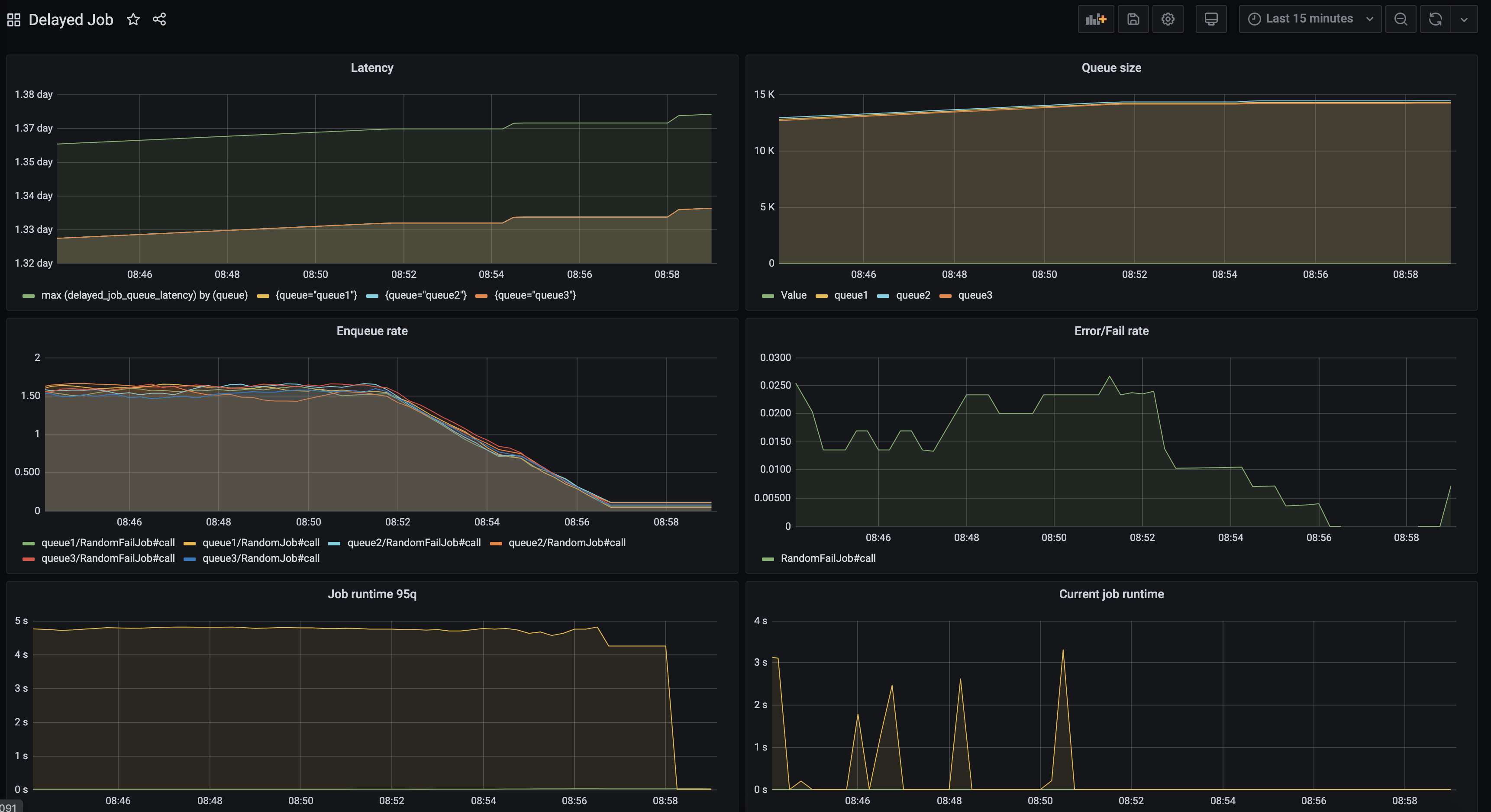
Task: Click the RandomFailJob#call legend label
Action: click(x=828, y=558)
